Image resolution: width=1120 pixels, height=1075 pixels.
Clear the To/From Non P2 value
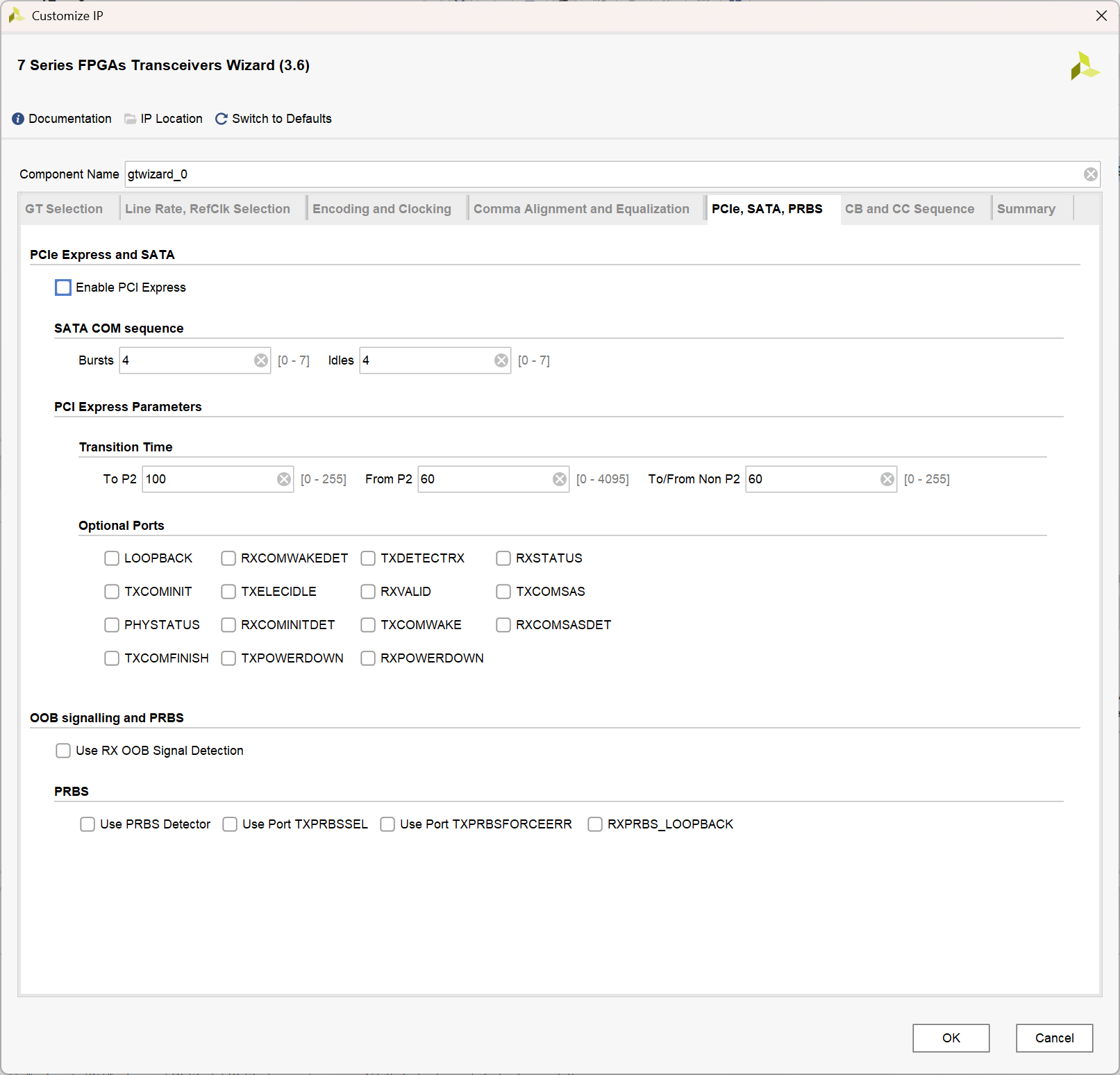tap(887, 479)
